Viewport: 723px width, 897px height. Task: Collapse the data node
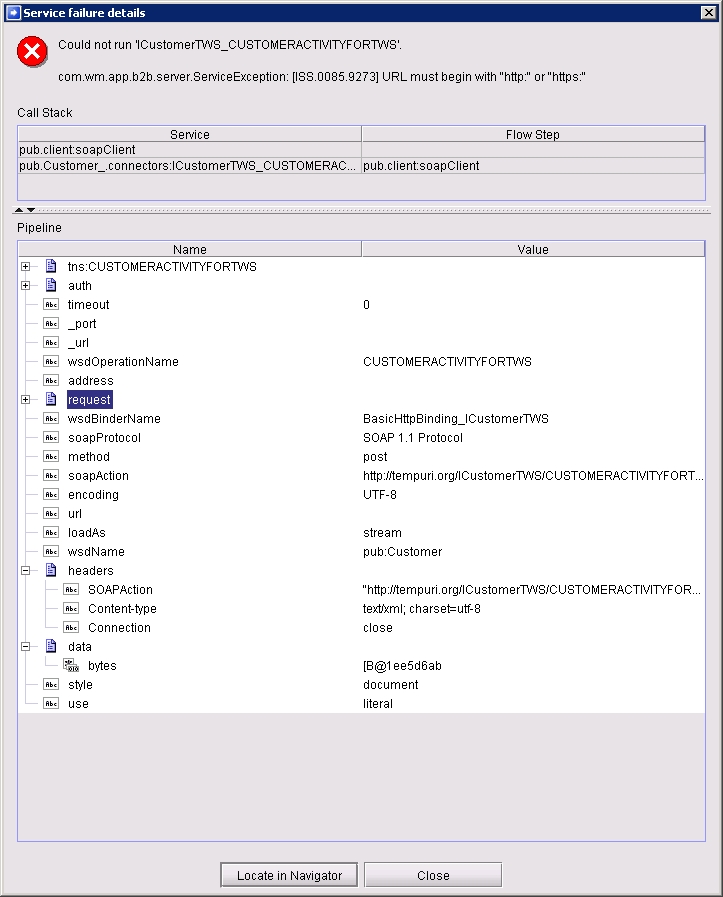coord(25,646)
